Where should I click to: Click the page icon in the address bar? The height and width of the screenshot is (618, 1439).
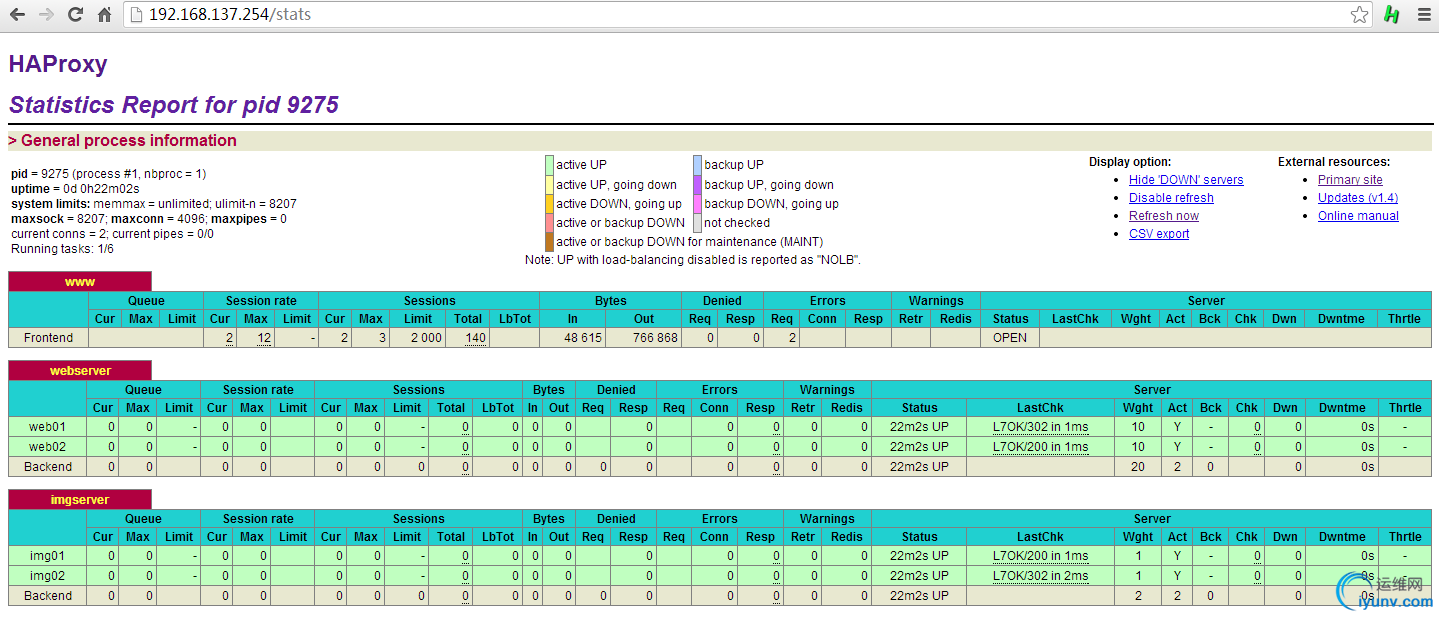(138, 15)
